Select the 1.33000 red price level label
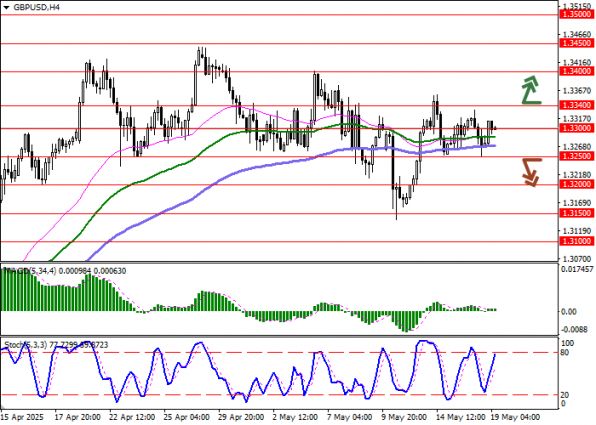 (x=577, y=128)
